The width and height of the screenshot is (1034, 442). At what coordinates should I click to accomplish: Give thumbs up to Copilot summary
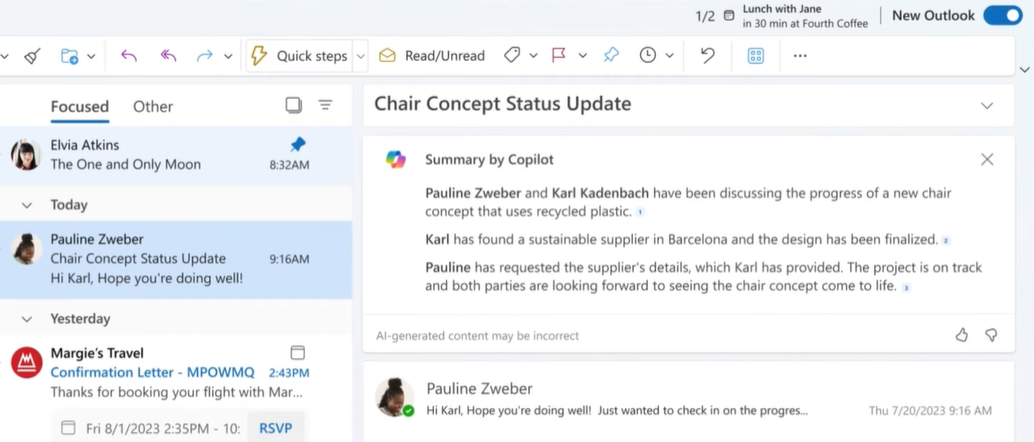(962, 335)
